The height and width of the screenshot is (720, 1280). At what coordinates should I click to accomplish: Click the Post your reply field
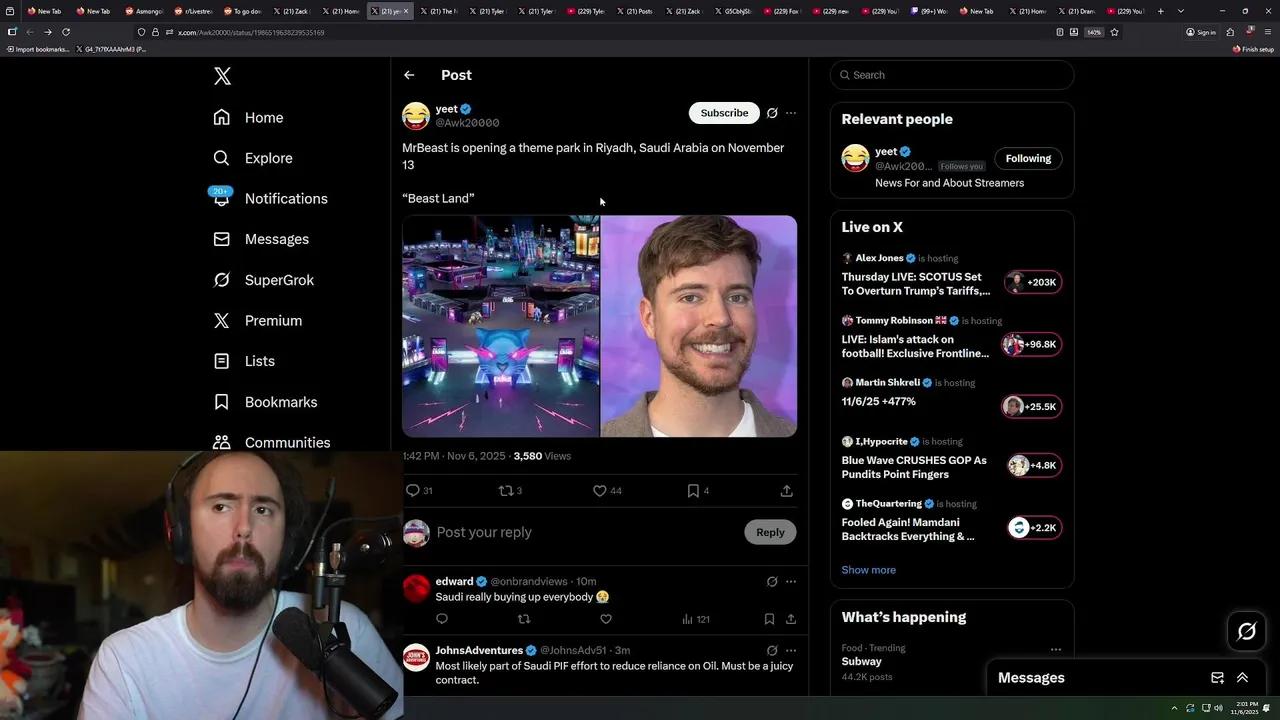click(x=585, y=532)
